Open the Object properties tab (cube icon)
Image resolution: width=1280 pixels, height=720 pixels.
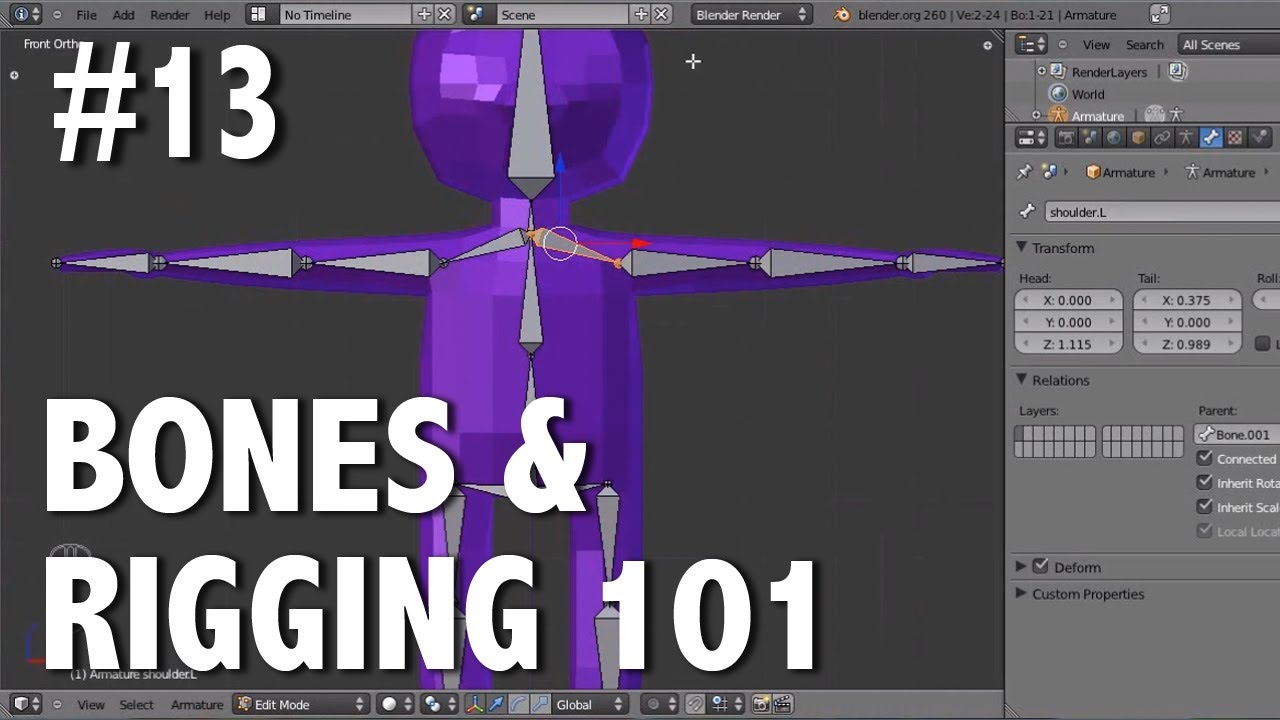point(1139,137)
